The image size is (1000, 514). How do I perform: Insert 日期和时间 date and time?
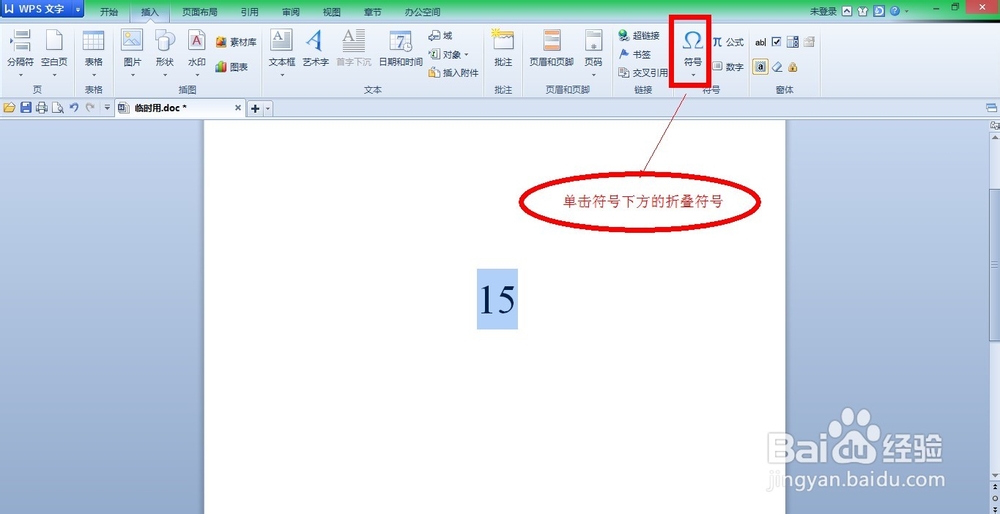401,49
